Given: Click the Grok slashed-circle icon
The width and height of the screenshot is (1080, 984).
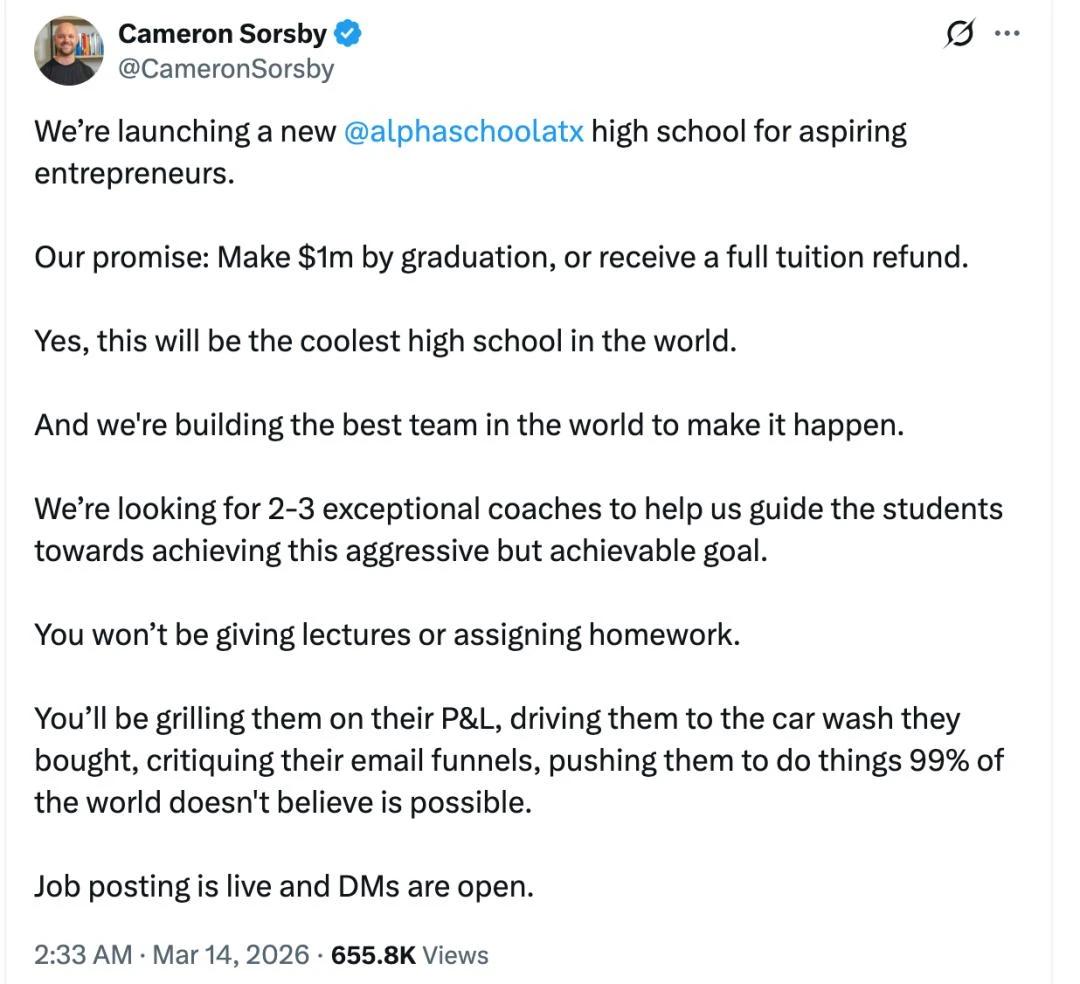Looking at the screenshot, I should point(959,35).
